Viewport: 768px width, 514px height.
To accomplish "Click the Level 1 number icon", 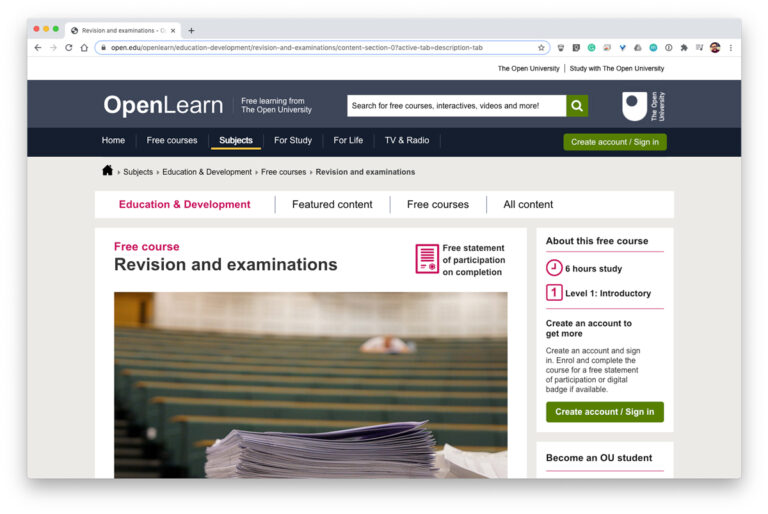I will coord(554,293).
